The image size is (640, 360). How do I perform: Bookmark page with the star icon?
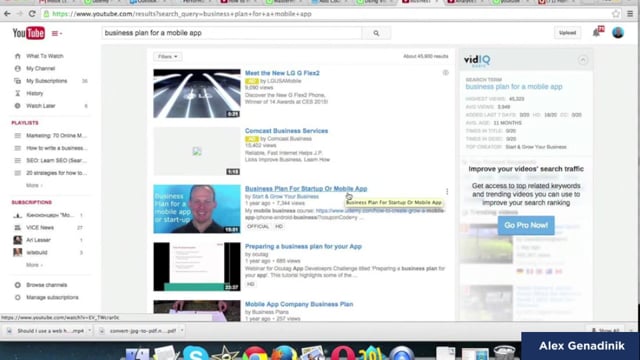point(616,14)
